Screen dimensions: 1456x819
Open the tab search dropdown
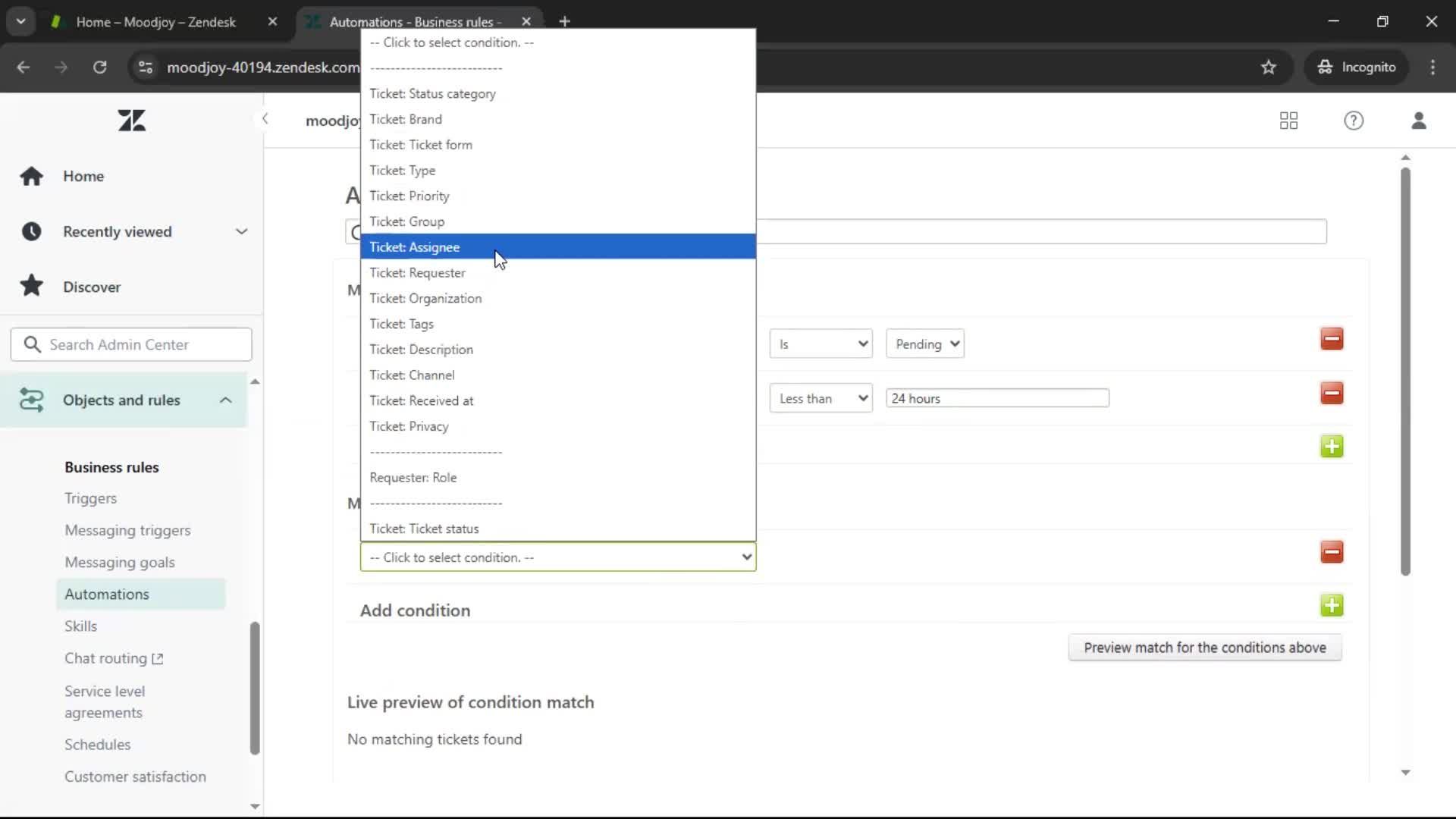[20, 21]
